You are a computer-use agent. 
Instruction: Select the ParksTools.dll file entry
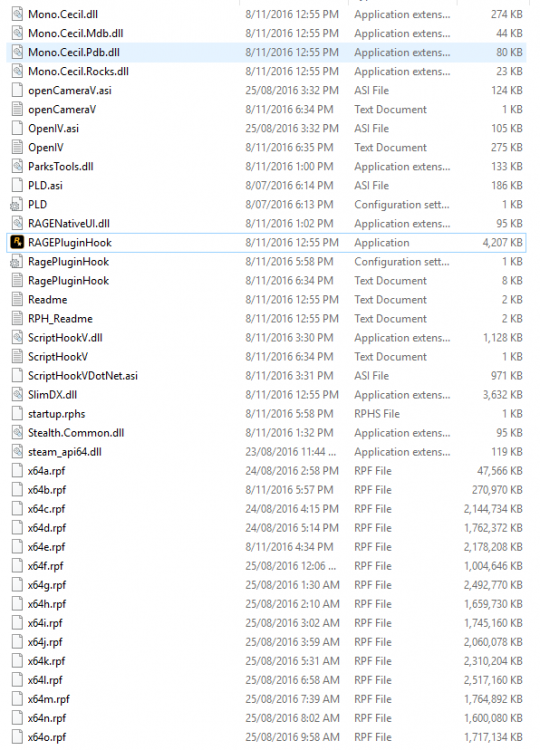268,166
